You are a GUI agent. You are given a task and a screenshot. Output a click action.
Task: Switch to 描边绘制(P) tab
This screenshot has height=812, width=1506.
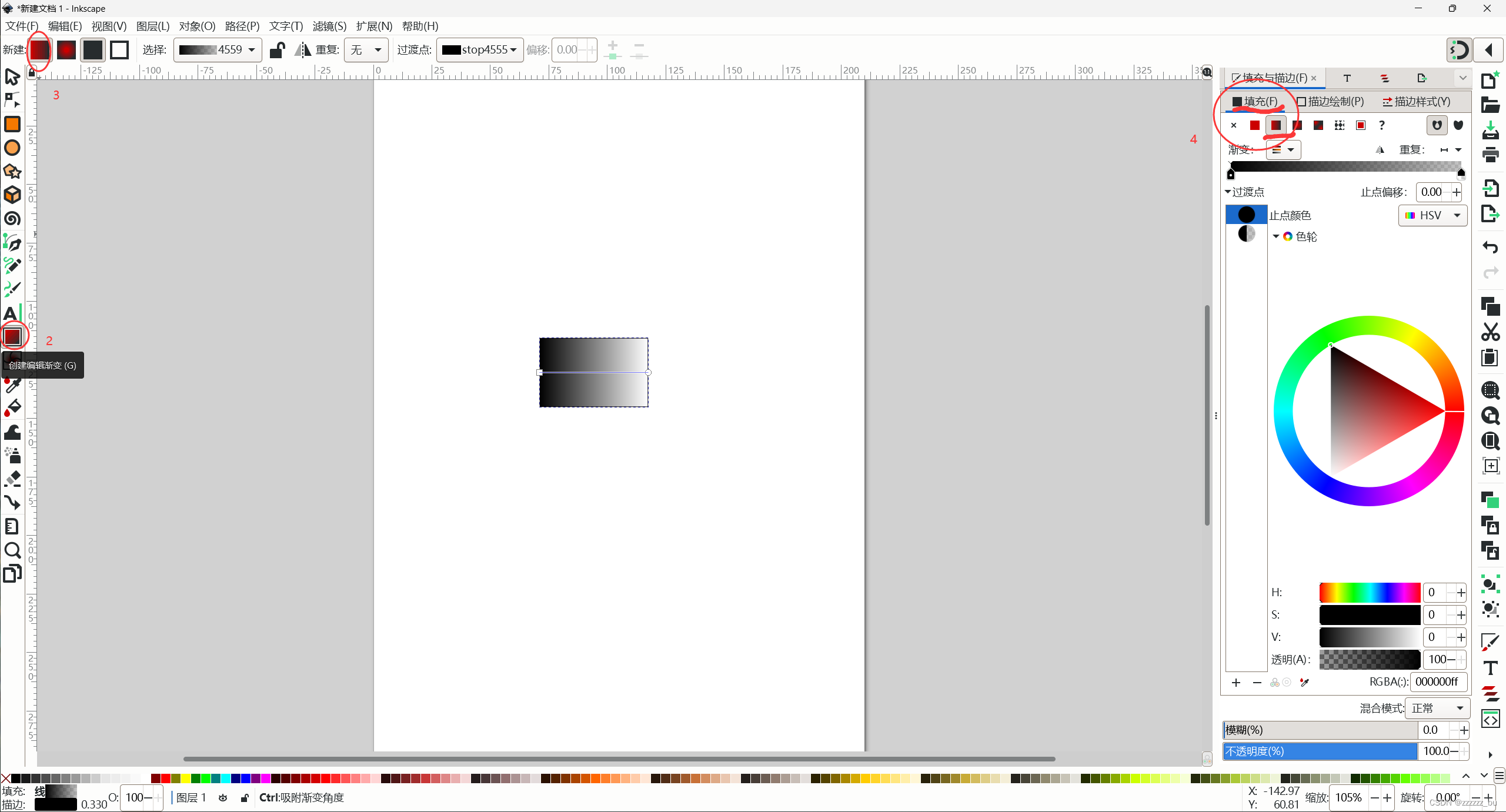(1330, 102)
